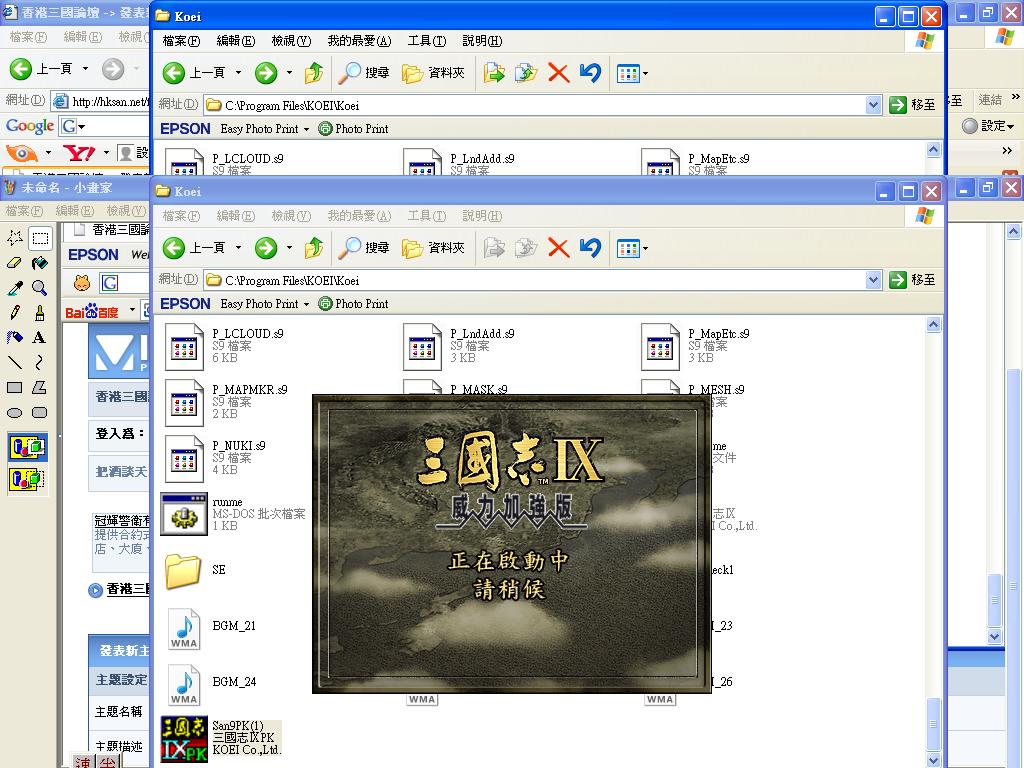Select the Pick Color eyedropper in Paint
The height and width of the screenshot is (768, 1024).
point(15,287)
